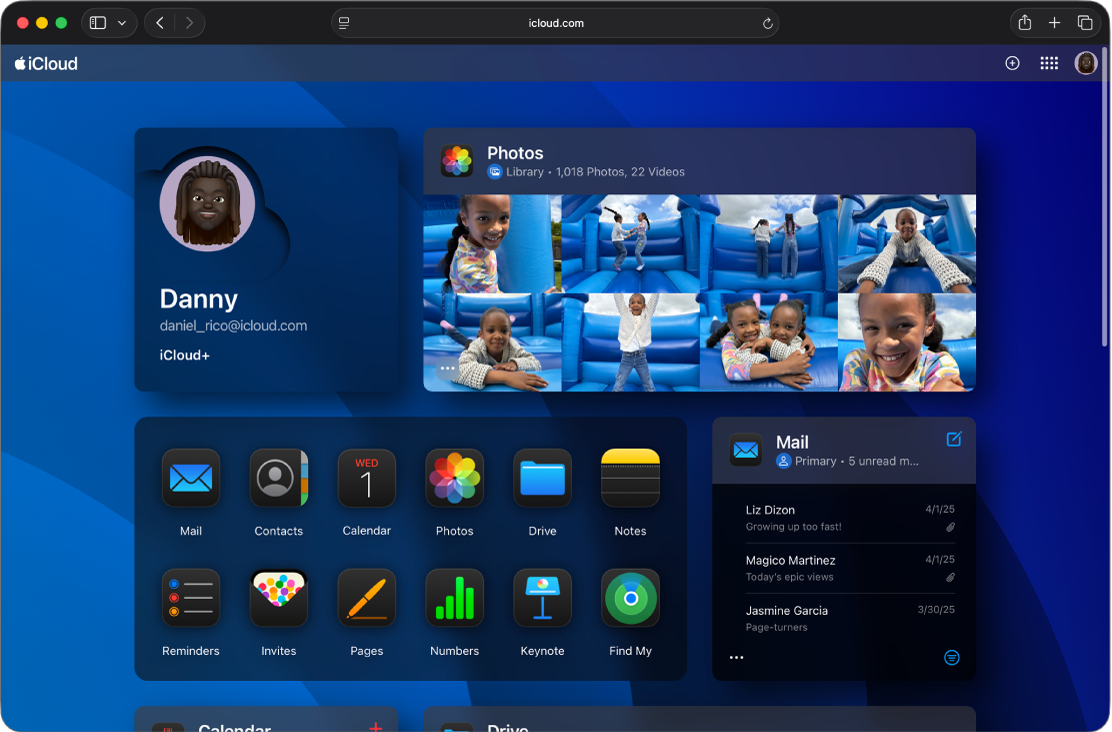
Task: Open the app launcher grid icon
Action: [1049, 63]
